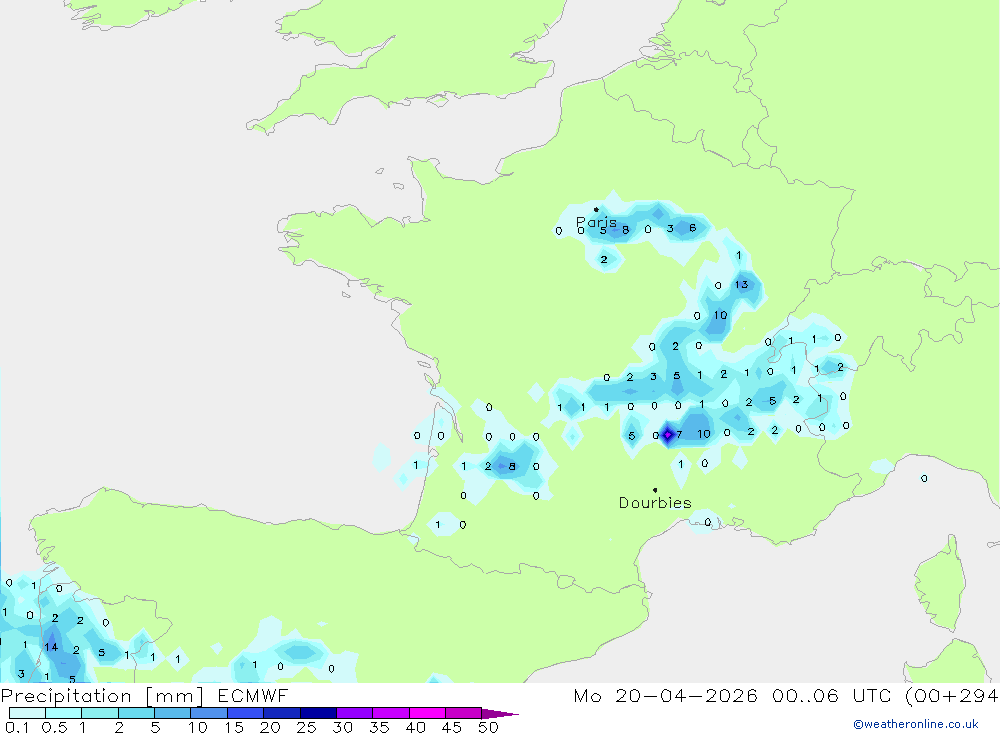The width and height of the screenshot is (1000, 733).
Task: Open the weatheronline.co.uk copyright link
Action: point(916,724)
